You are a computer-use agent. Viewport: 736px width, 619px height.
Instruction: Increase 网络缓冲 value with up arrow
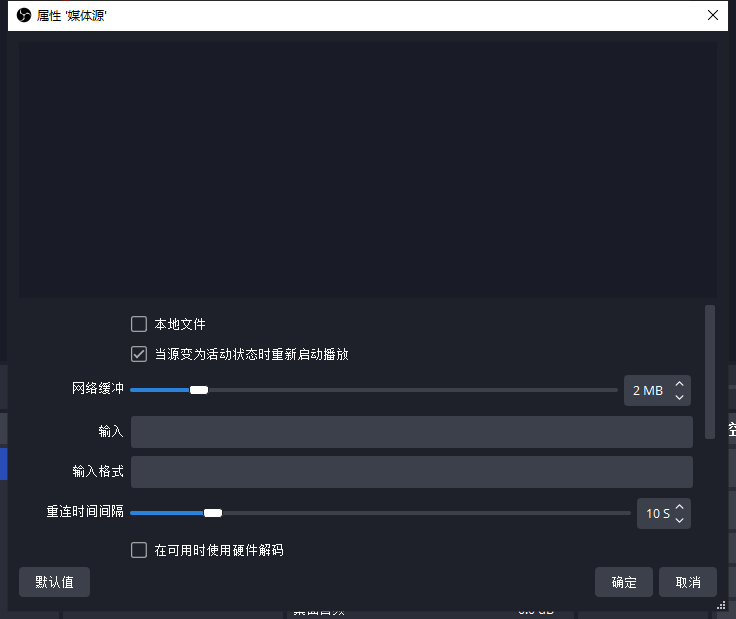(x=680, y=384)
